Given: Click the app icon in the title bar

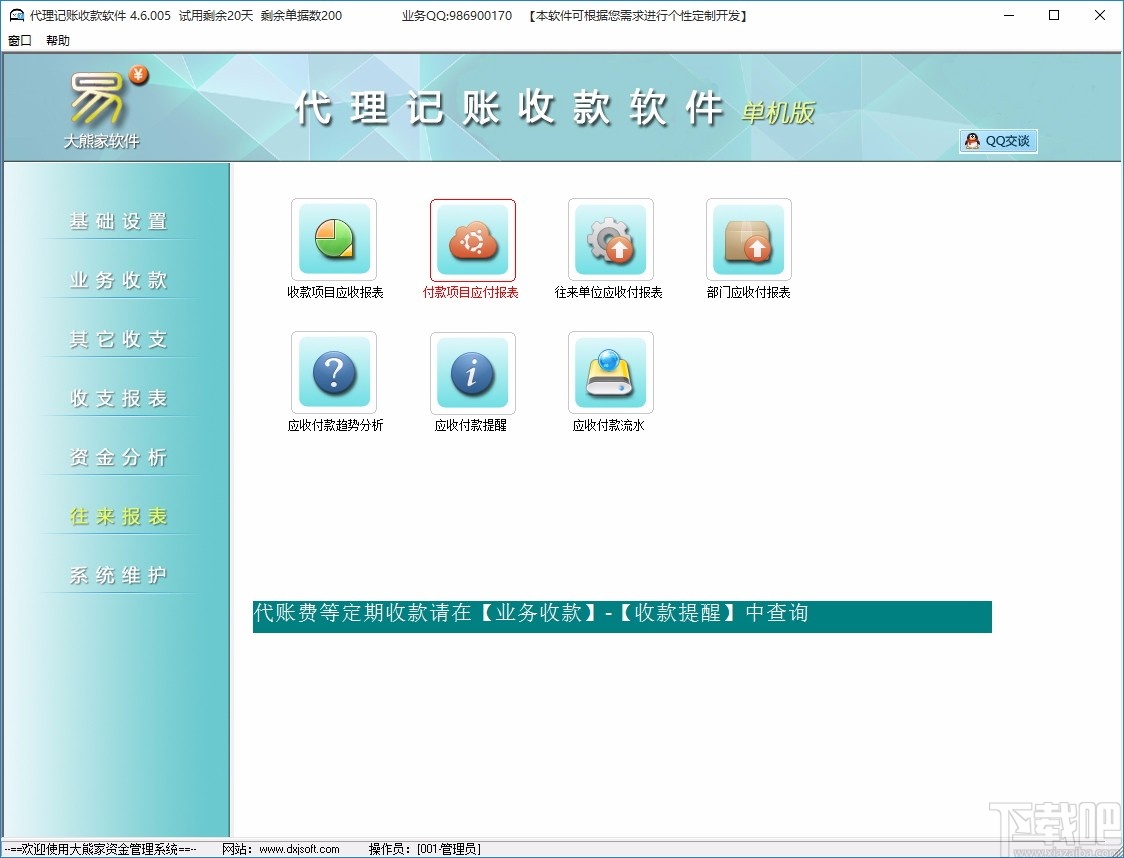Looking at the screenshot, I should [16, 15].
